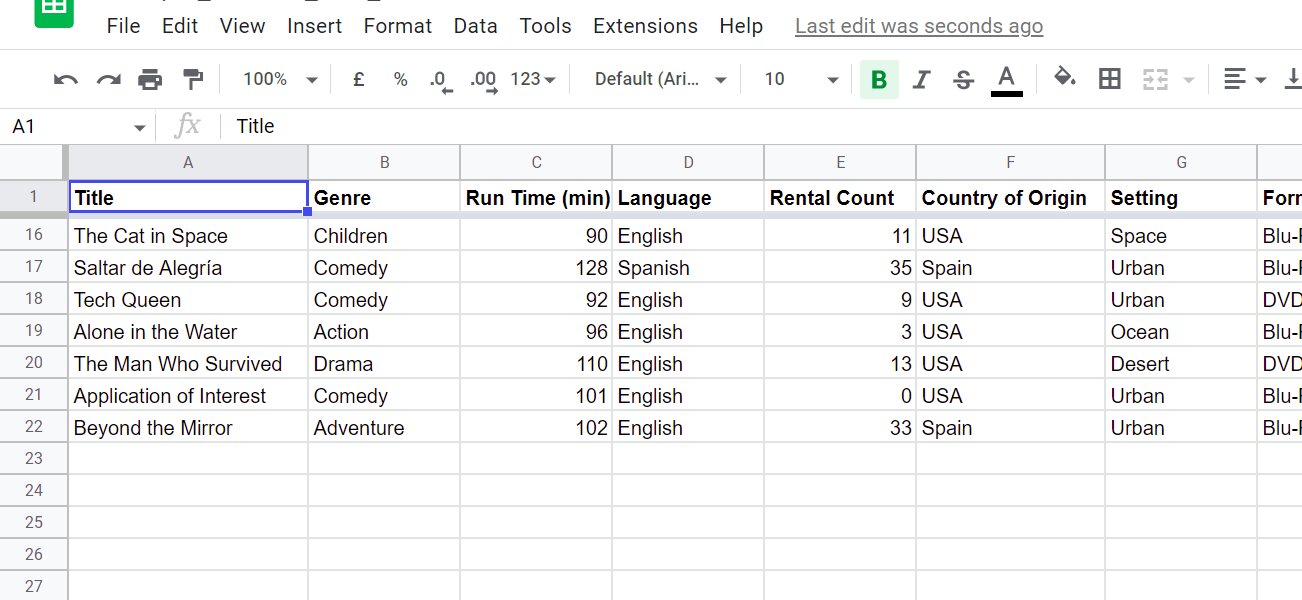Screen dimensions: 1302x600
Task: Open the Print icon
Action: [x=150, y=78]
